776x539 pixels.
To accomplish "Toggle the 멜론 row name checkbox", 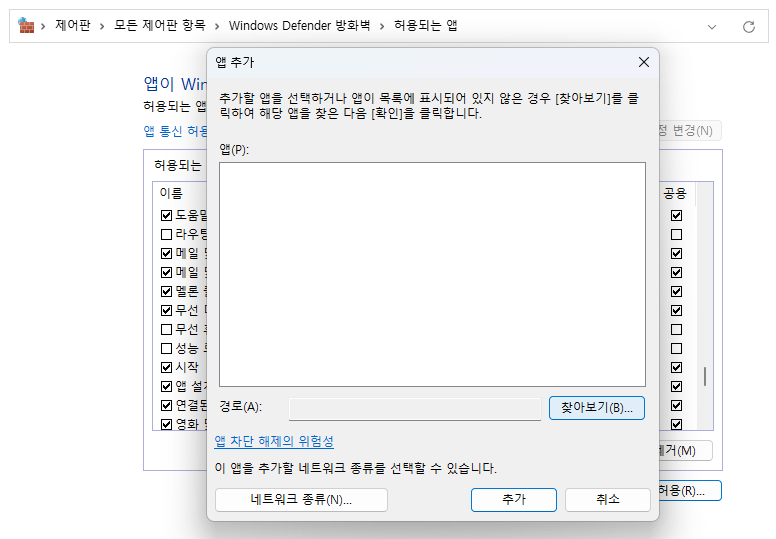I will pos(166,292).
